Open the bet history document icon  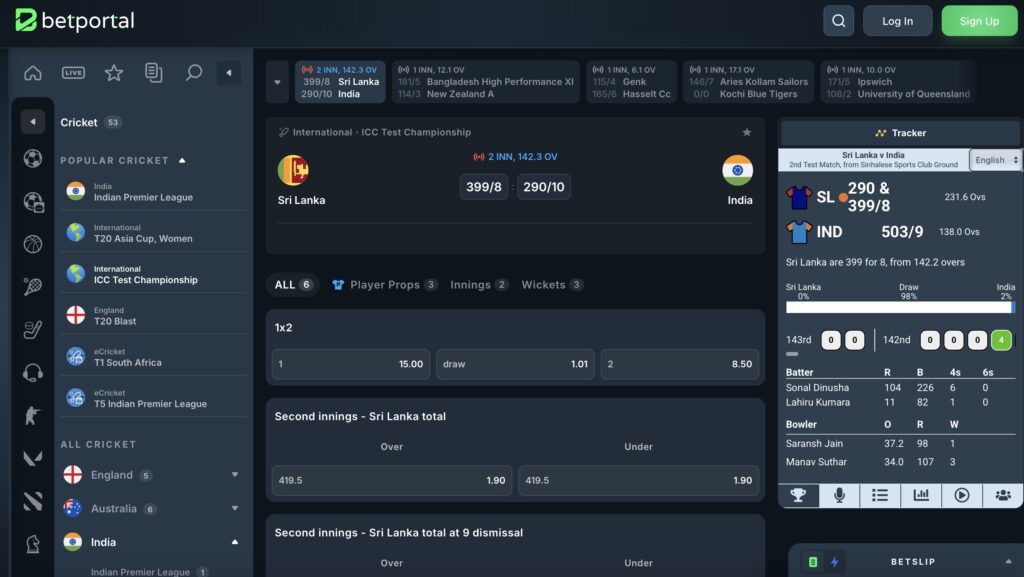153,72
